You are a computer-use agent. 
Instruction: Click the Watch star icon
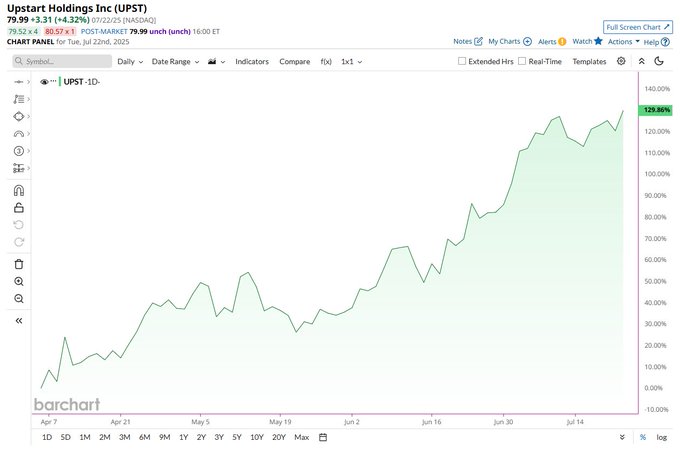point(598,41)
